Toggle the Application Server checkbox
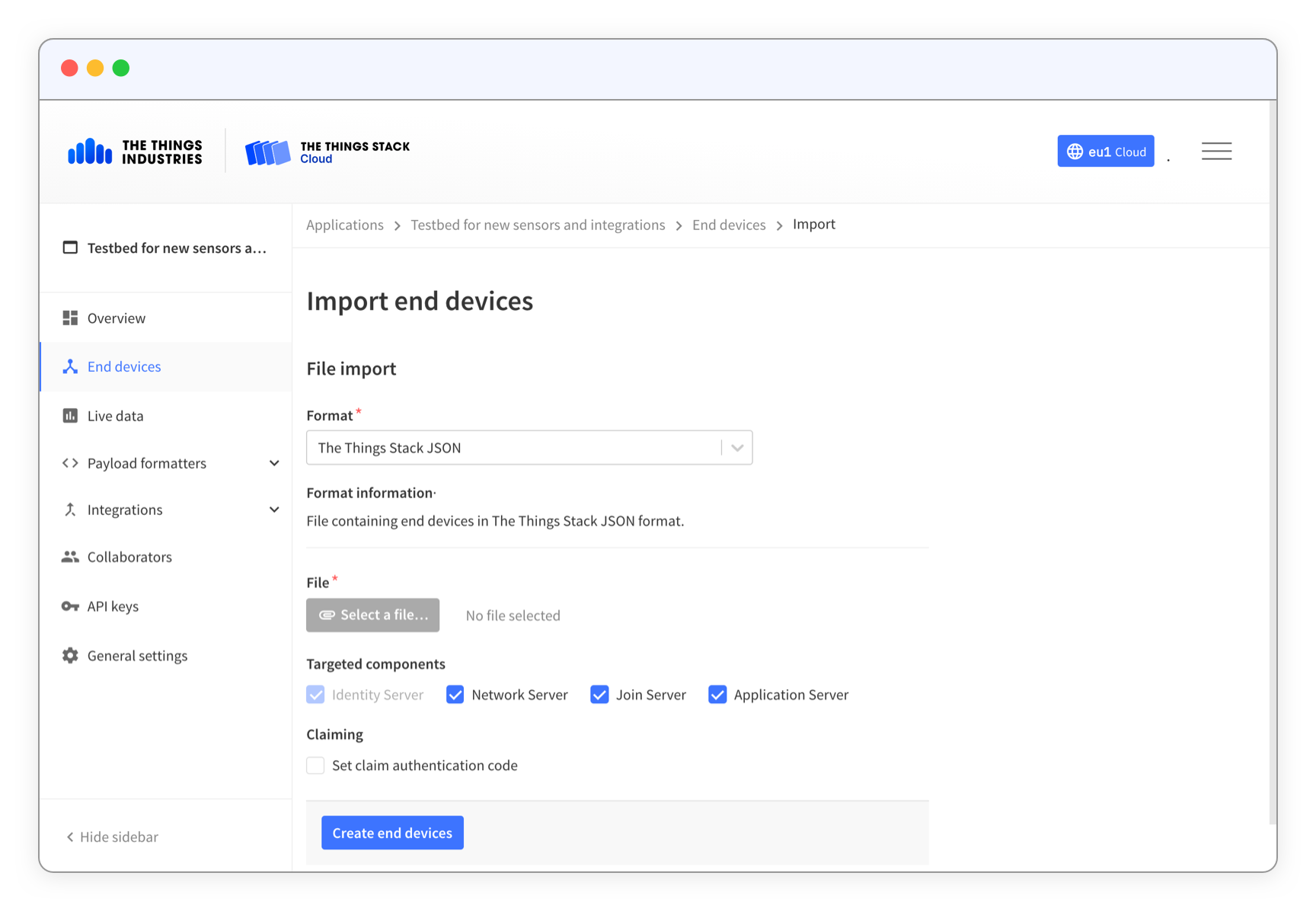Image resolution: width=1316 pixels, height=911 pixels. 717,695
